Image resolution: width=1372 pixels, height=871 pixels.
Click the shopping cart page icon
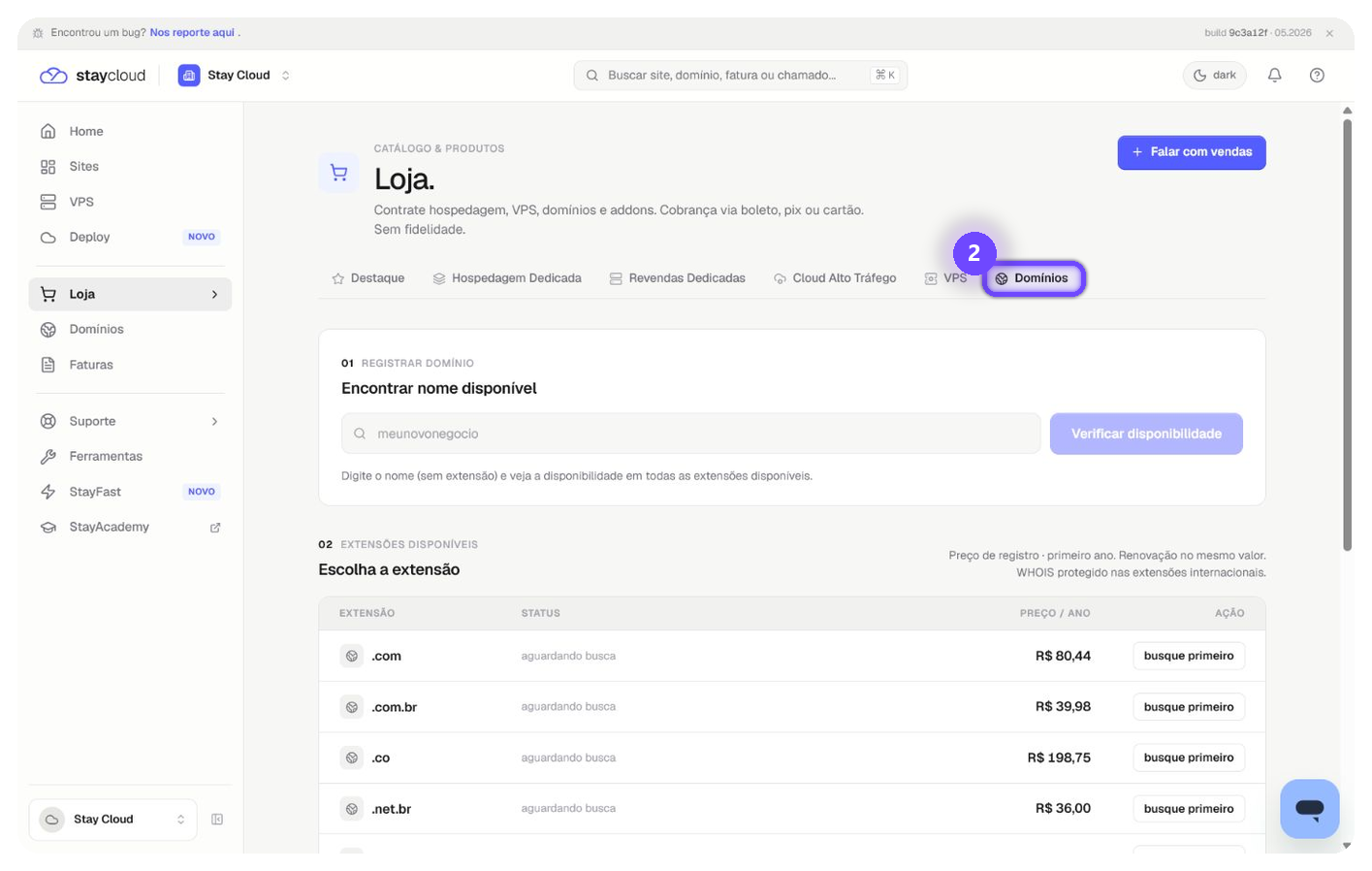pos(338,173)
